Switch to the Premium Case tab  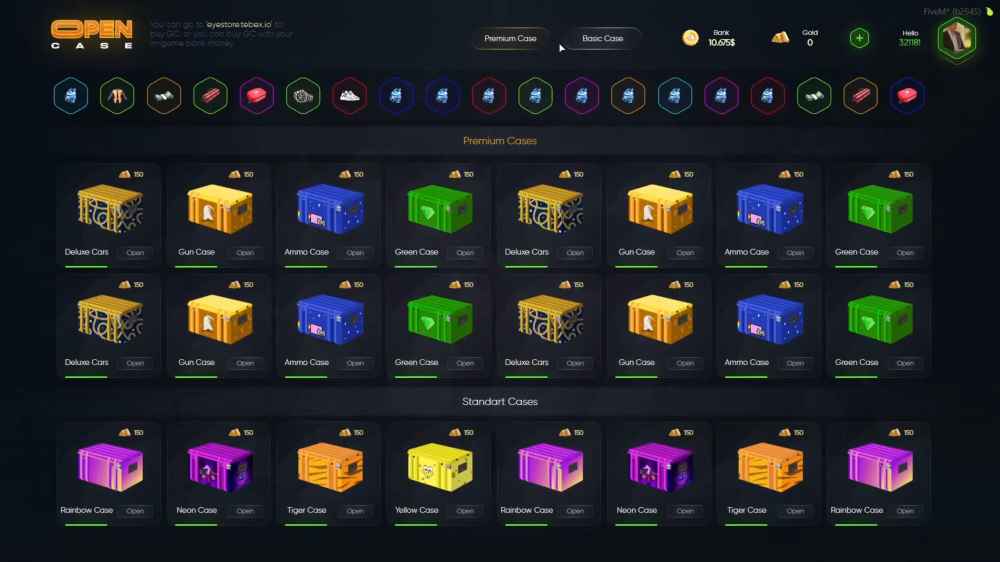pos(510,38)
